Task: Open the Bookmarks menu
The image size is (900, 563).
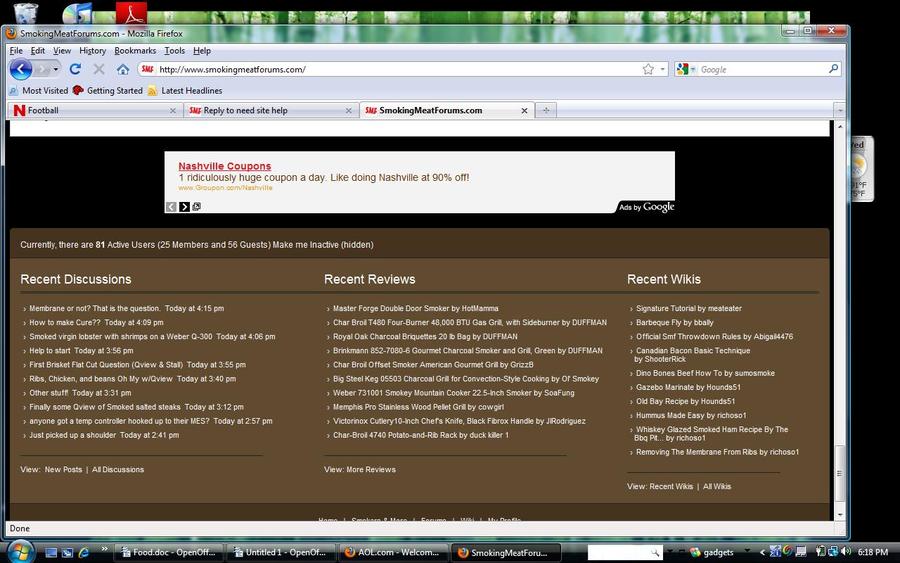Action: pyautogui.click(x=135, y=51)
